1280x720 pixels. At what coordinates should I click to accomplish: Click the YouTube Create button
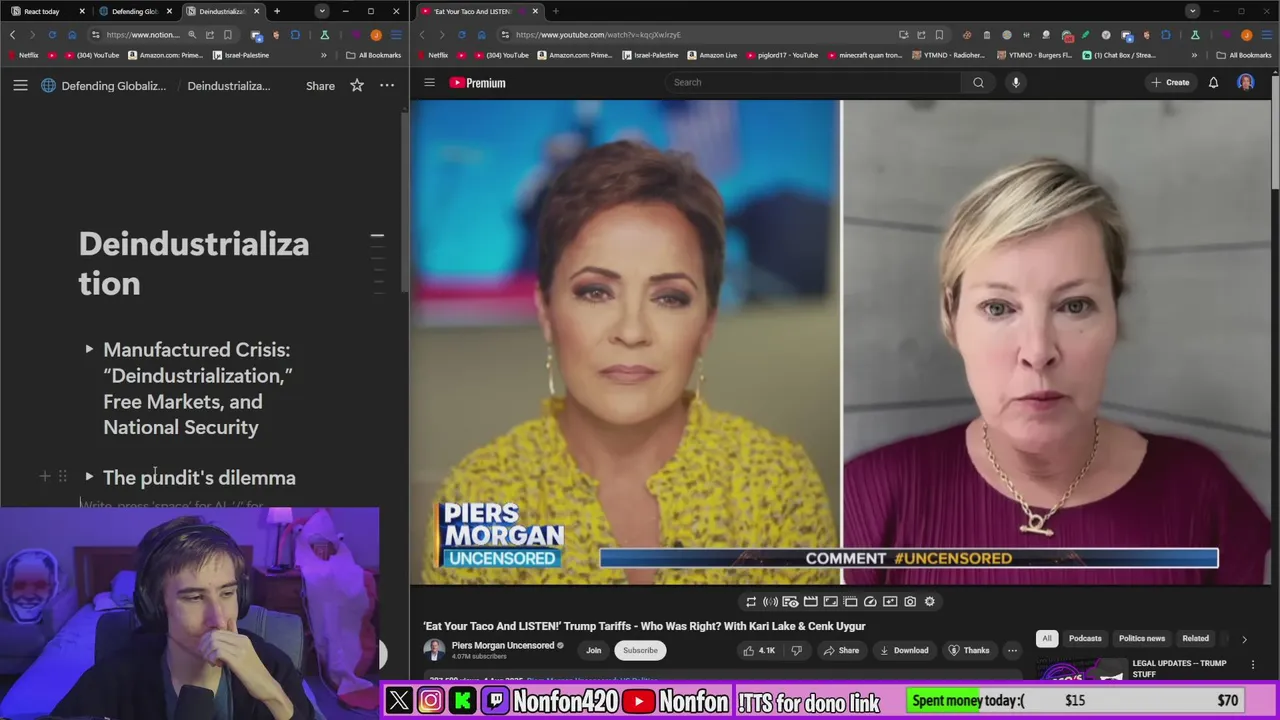[x=1170, y=82]
